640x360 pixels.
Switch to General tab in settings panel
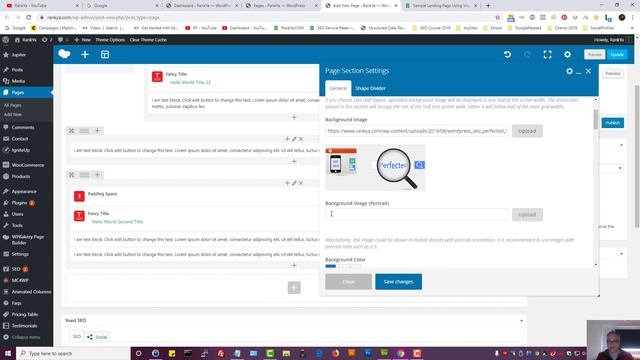[x=338, y=88]
